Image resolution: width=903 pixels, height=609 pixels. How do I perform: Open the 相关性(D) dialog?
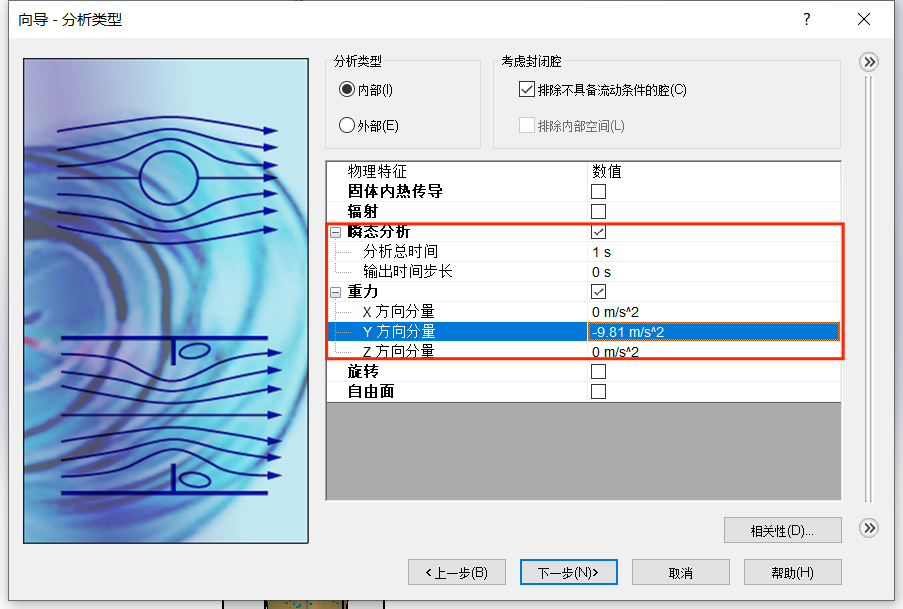(782, 529)
